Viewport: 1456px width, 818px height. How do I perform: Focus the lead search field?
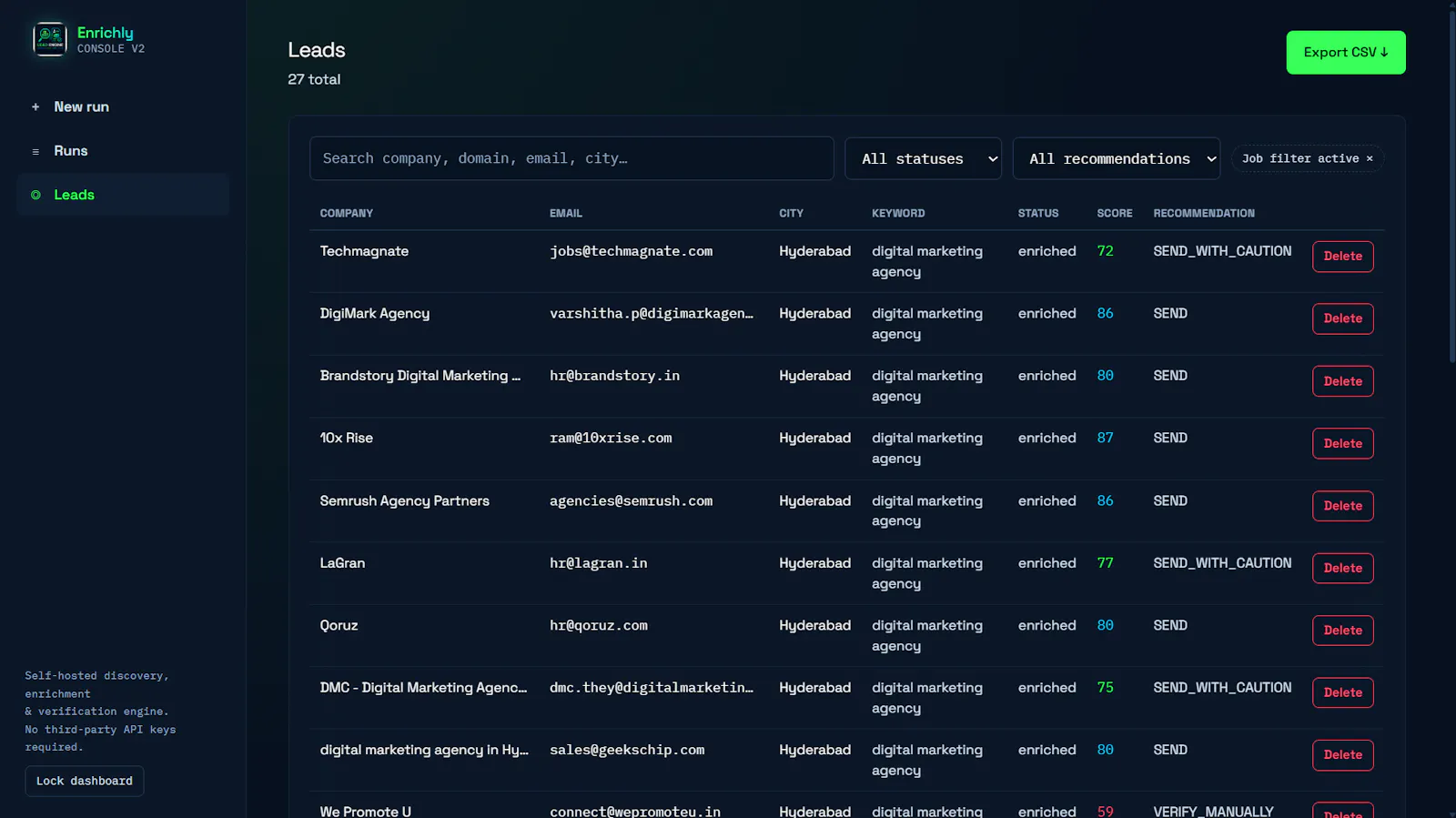[x=571, y=158]
